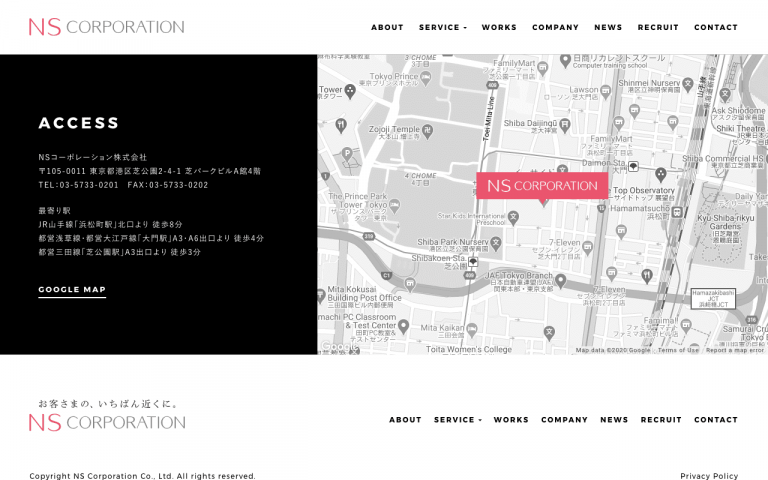Click the NS Corporation header logo
Image resolution: width=768 pixels, height=480 pixels.
107,27
